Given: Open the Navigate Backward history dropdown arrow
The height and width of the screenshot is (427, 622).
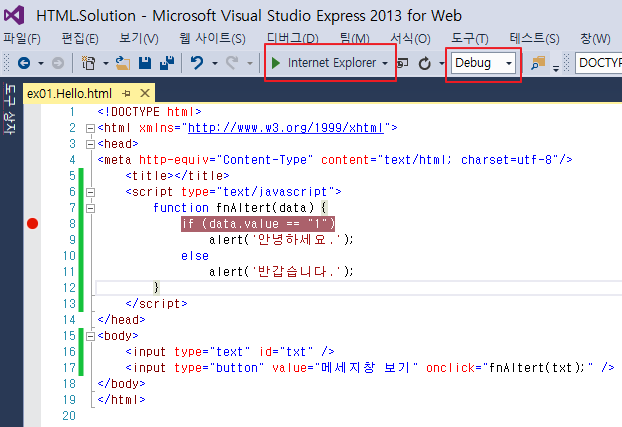Looking at the screenshot, I should click(x=40, y=63).
